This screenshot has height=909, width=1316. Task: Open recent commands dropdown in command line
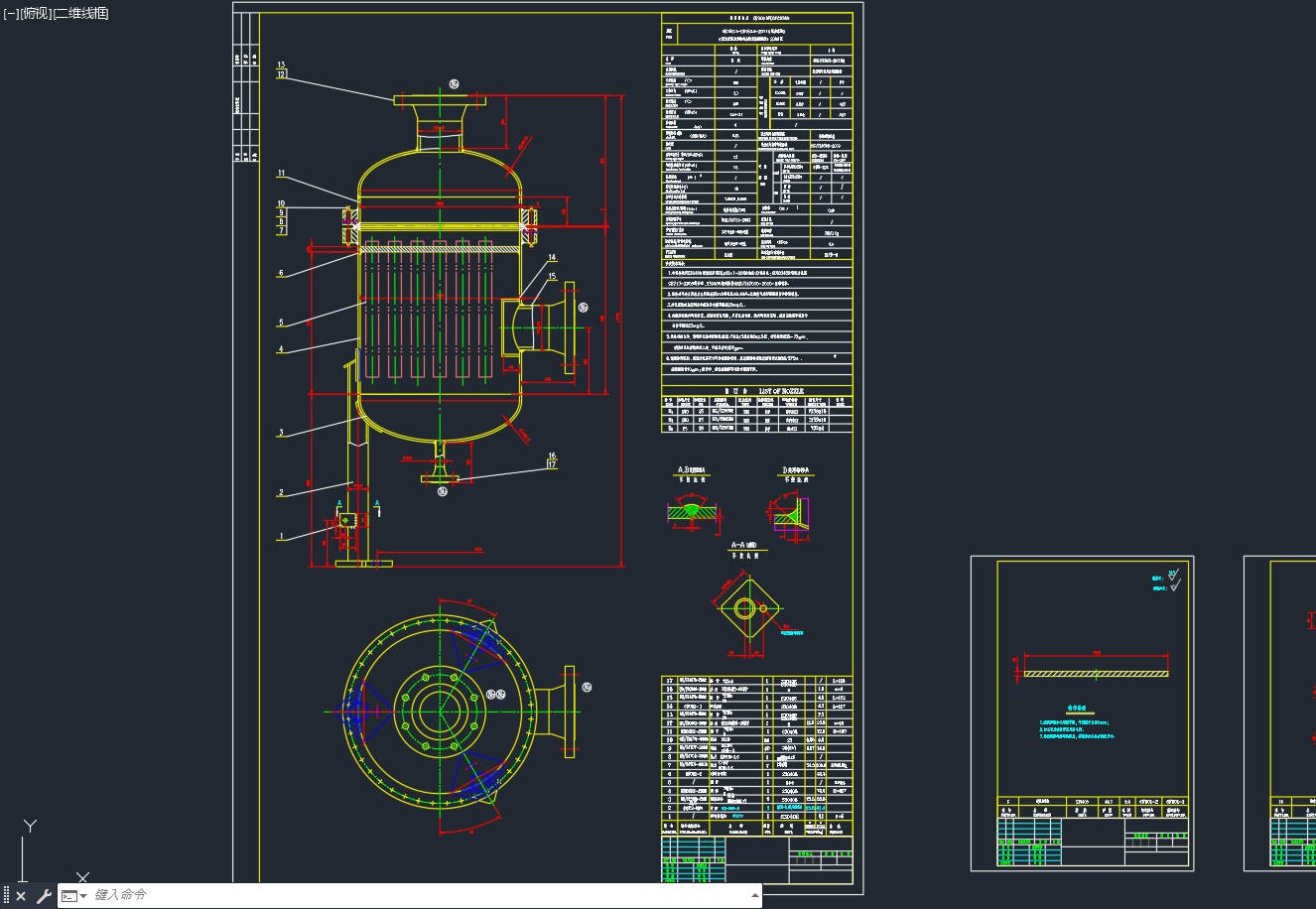click(x=74, y=896)
